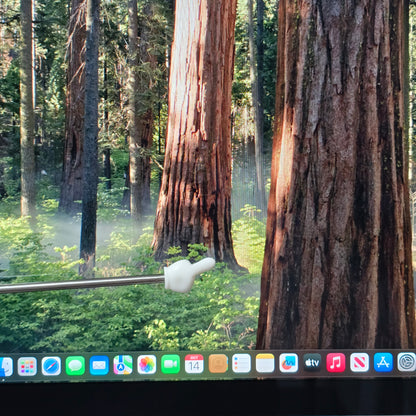Launch the Freeform app

(x=289, y=363)
